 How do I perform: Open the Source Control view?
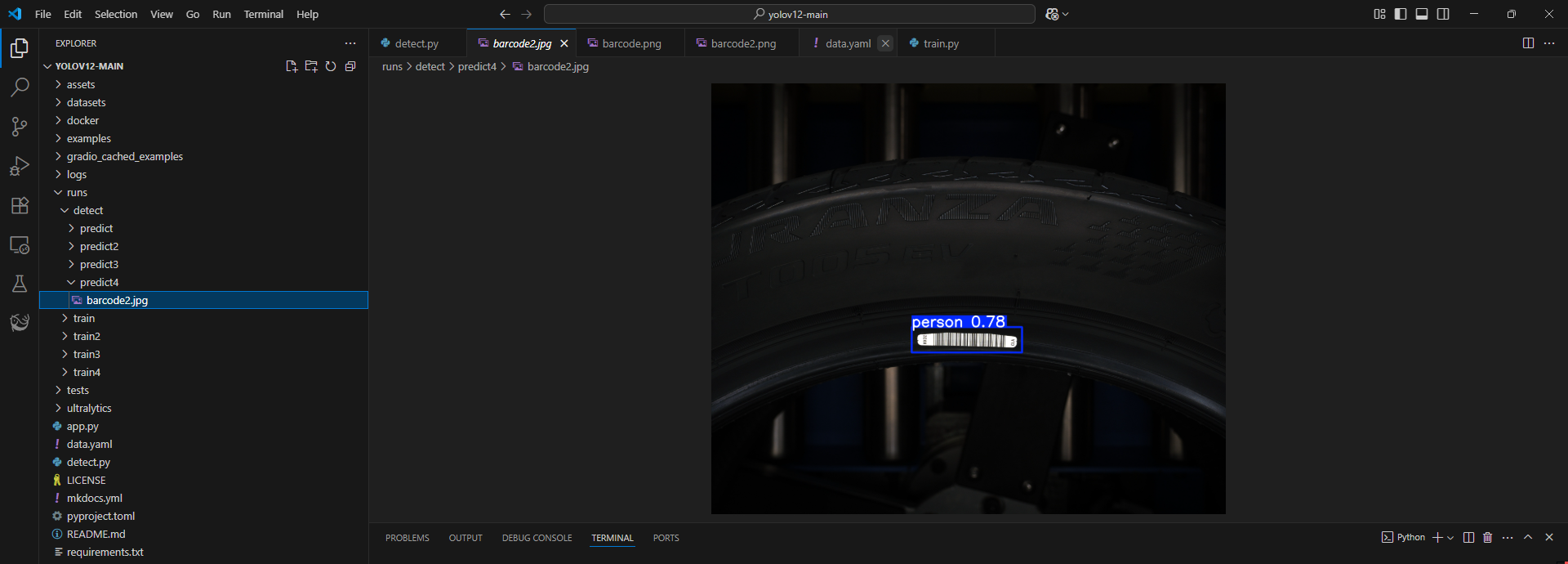click(x=20, y=127)
